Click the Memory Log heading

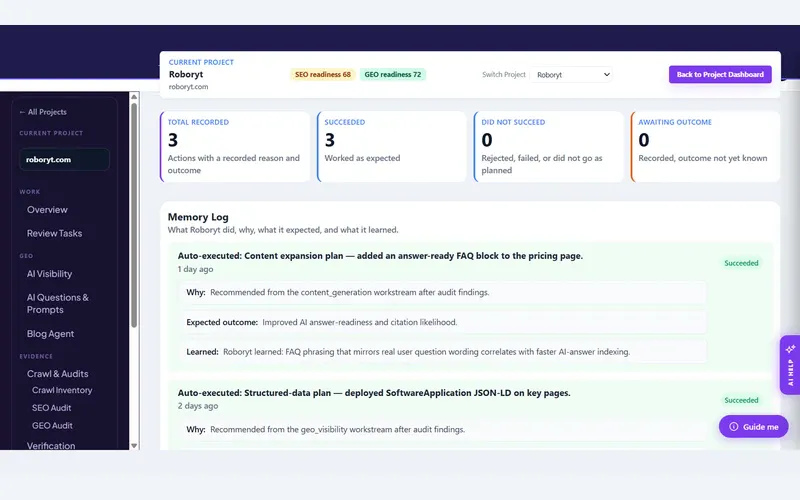coord(198,217)
